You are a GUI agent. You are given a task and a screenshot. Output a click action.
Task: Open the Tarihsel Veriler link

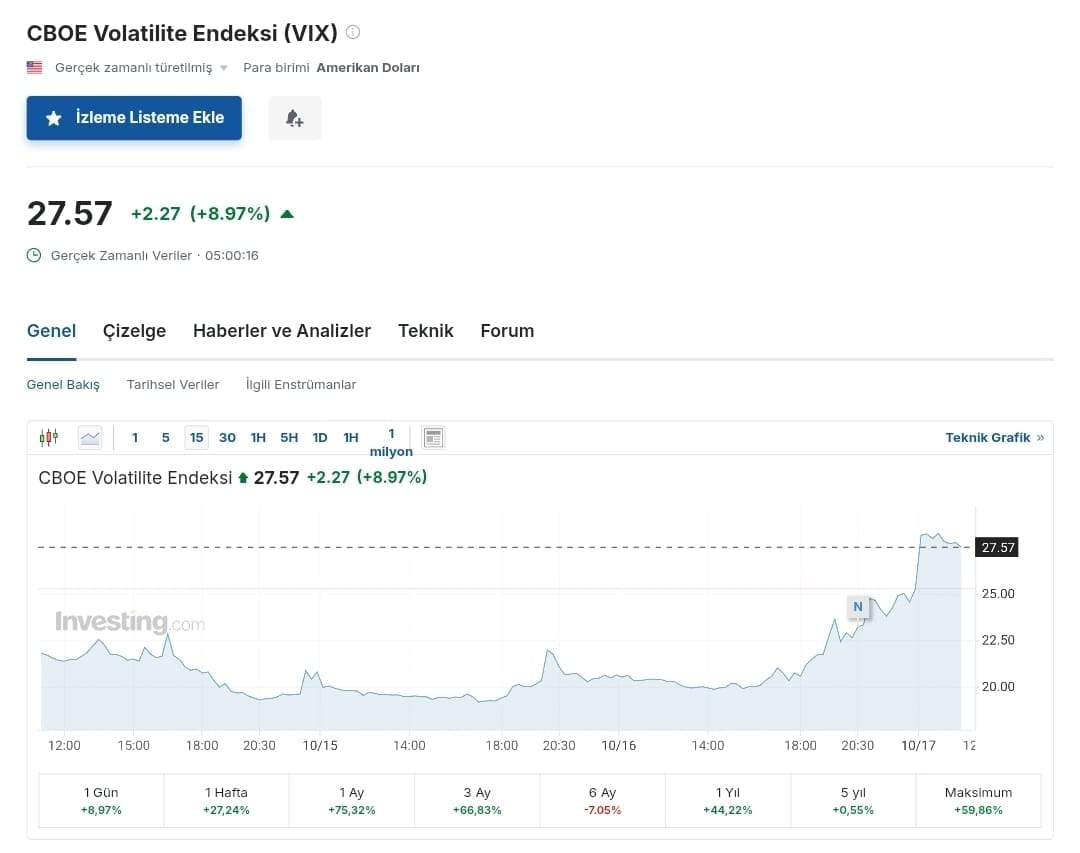[x=172, y=384]
